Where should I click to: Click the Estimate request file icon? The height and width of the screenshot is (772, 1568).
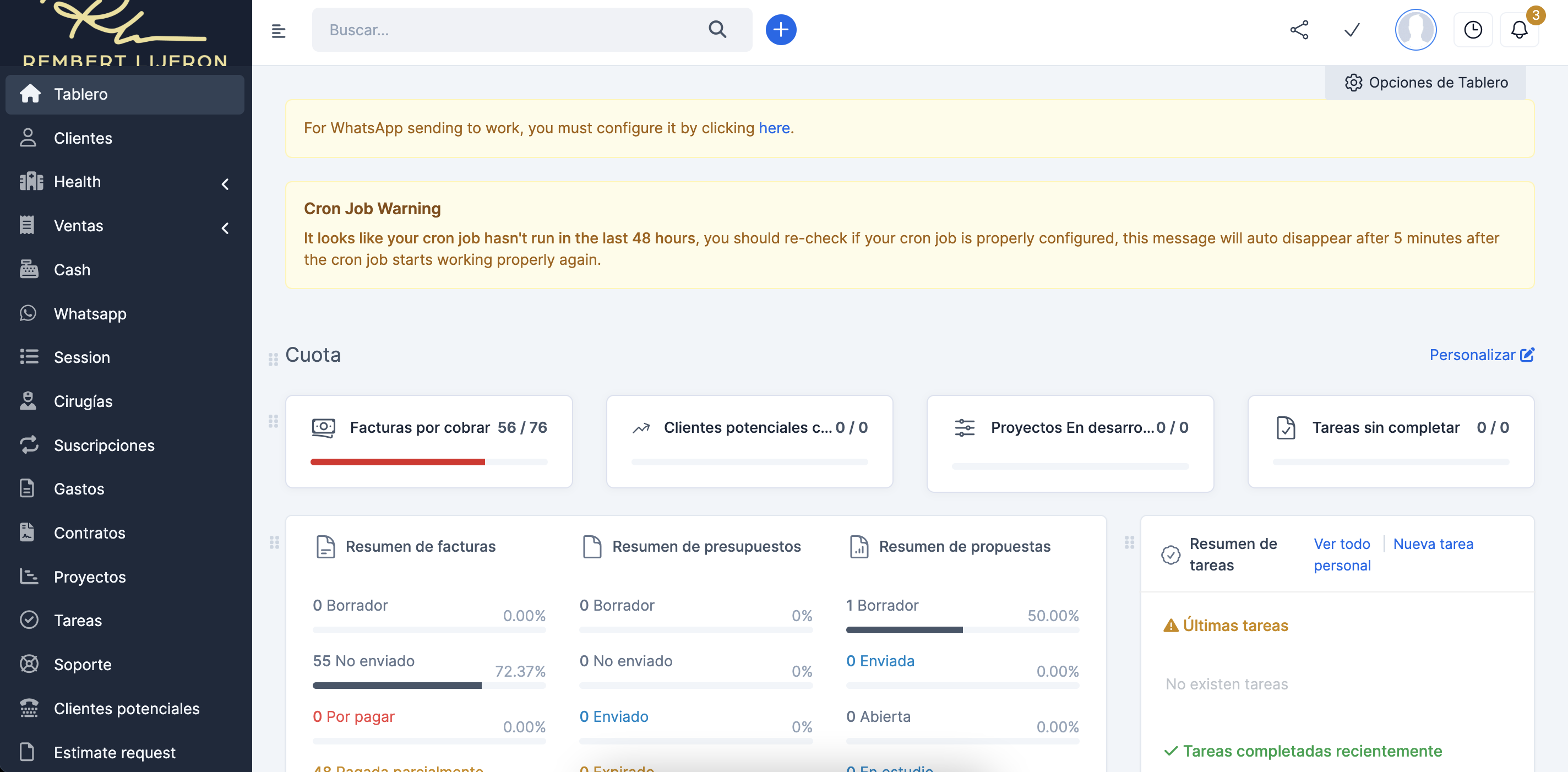point(27,751)
